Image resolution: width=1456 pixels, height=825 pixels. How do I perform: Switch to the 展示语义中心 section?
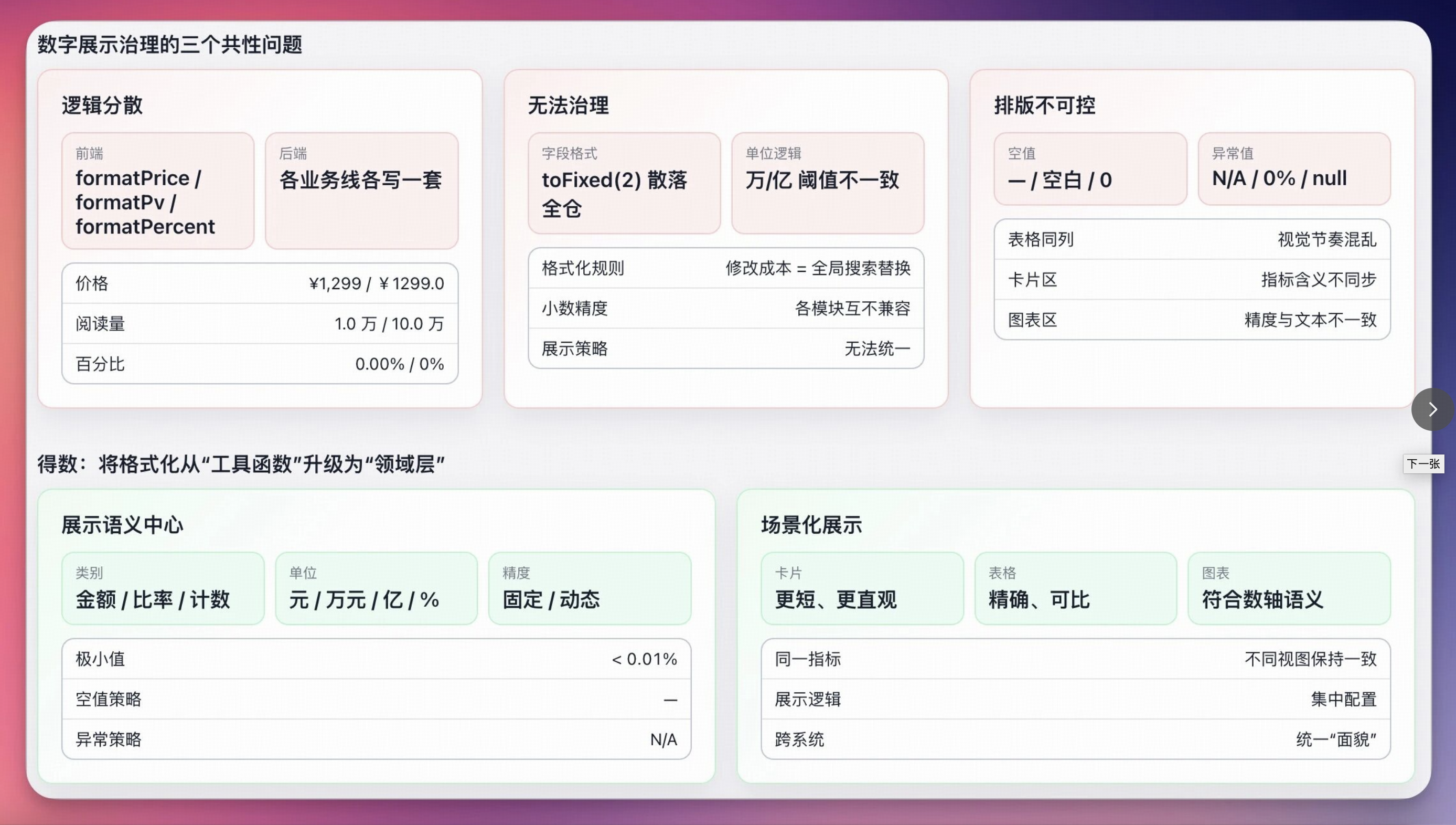[x=123, y=524]
